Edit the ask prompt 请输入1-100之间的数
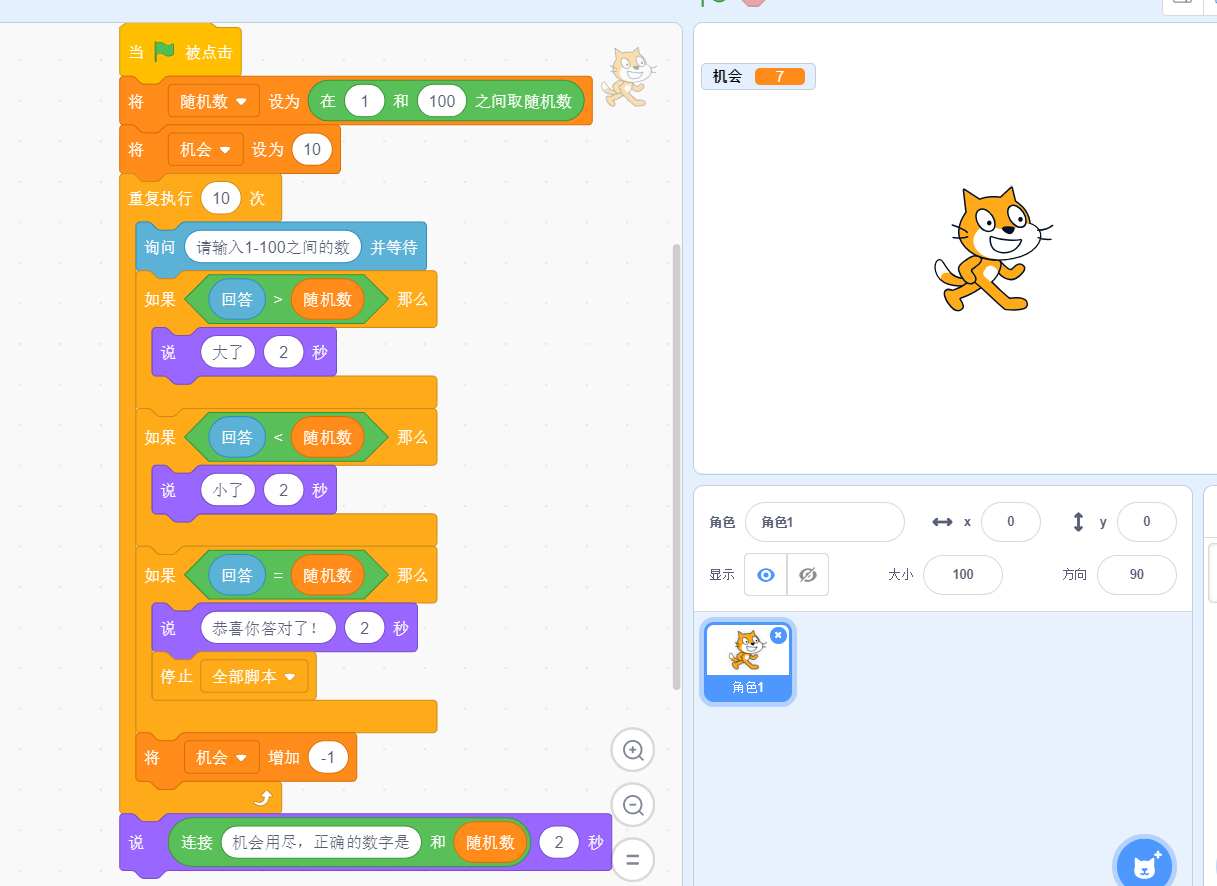The height and width of the screenshot is (886, 1217). click(273, 247)
